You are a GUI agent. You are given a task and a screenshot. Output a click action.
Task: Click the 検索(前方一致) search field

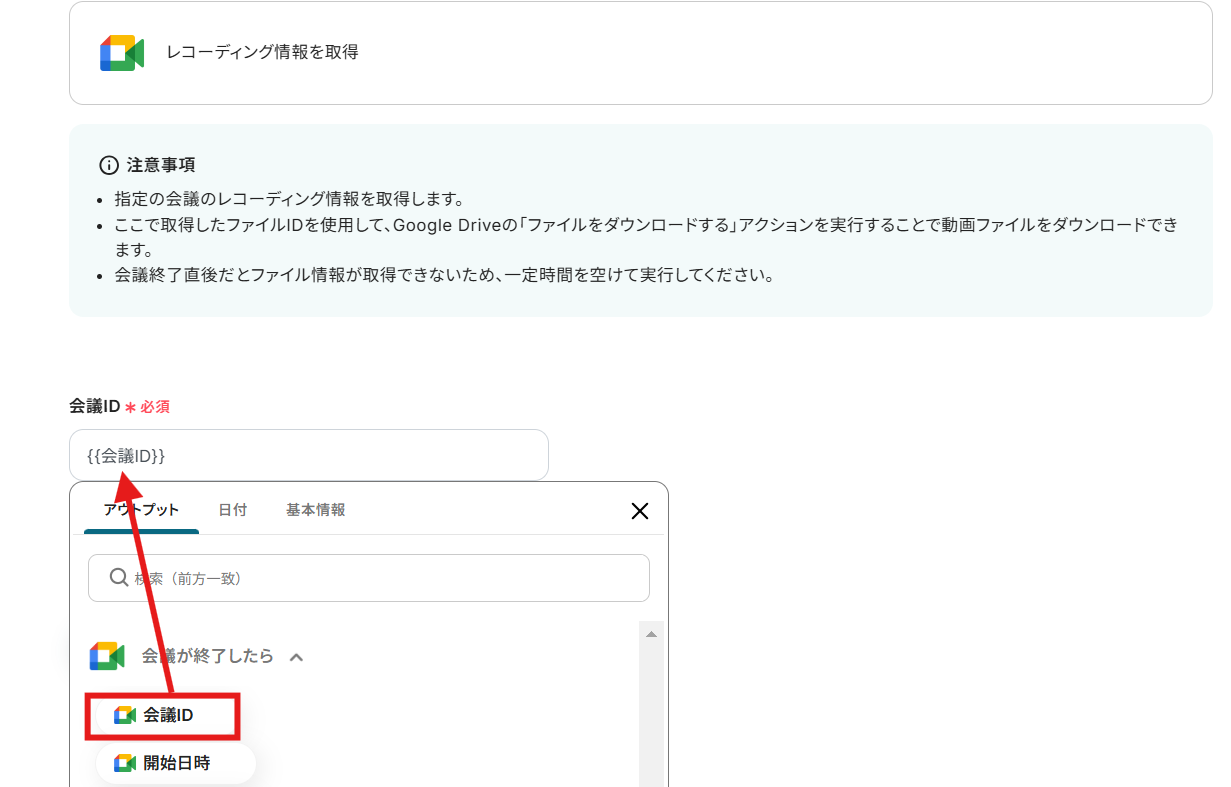click(x=369, y=578)
